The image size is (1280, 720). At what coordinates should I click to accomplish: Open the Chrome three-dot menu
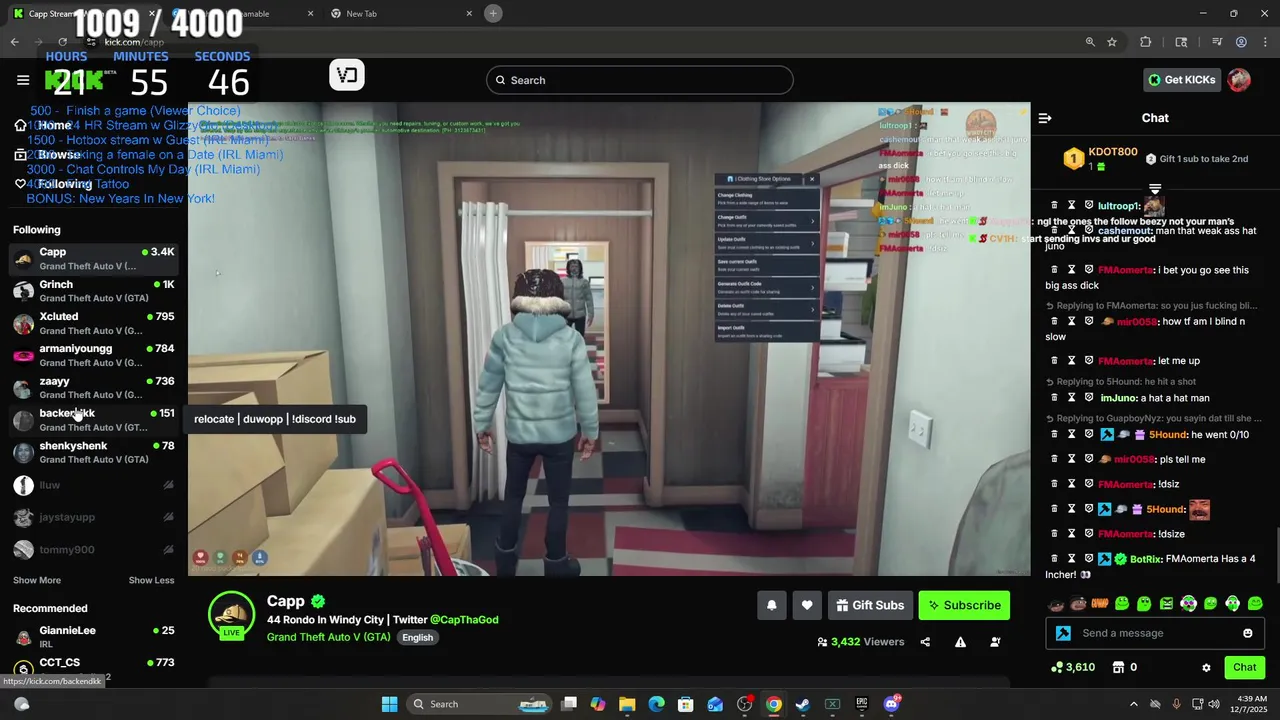click(1265, 42)
